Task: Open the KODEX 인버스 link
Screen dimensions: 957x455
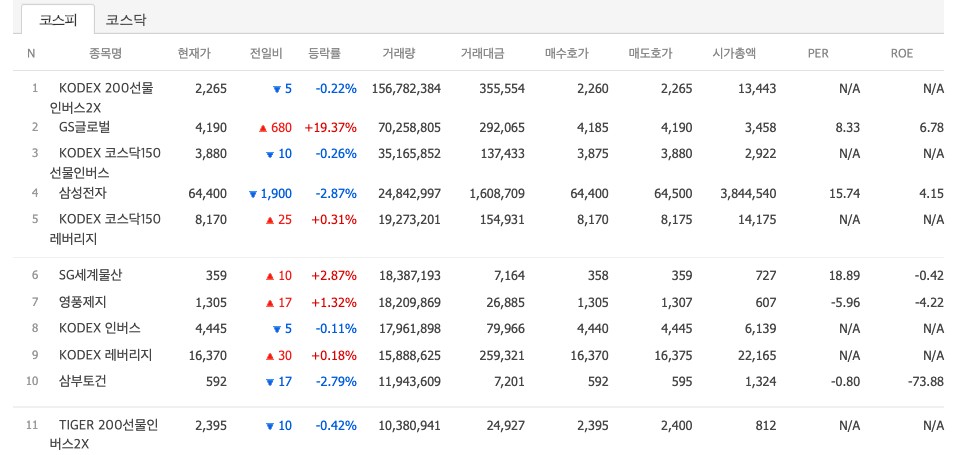Action: click(x=99, y=328)
